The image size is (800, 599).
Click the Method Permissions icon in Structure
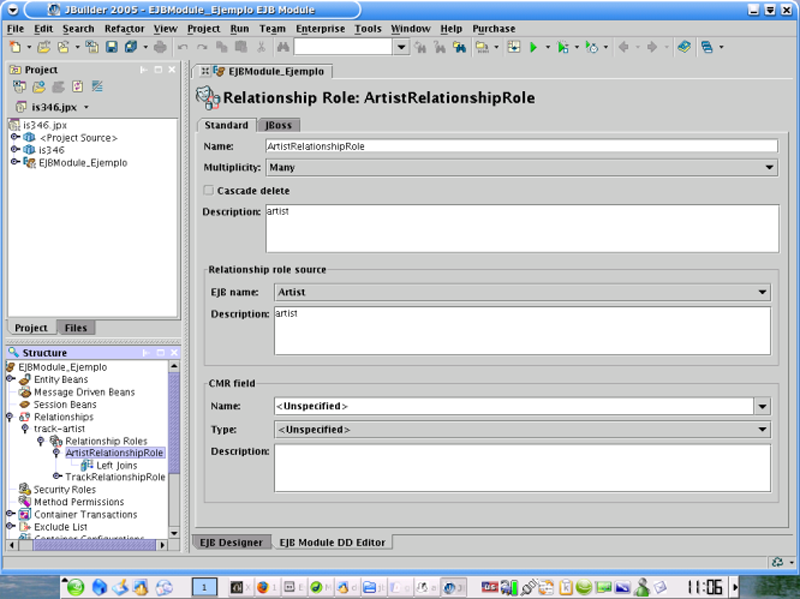tap(24, 502)
